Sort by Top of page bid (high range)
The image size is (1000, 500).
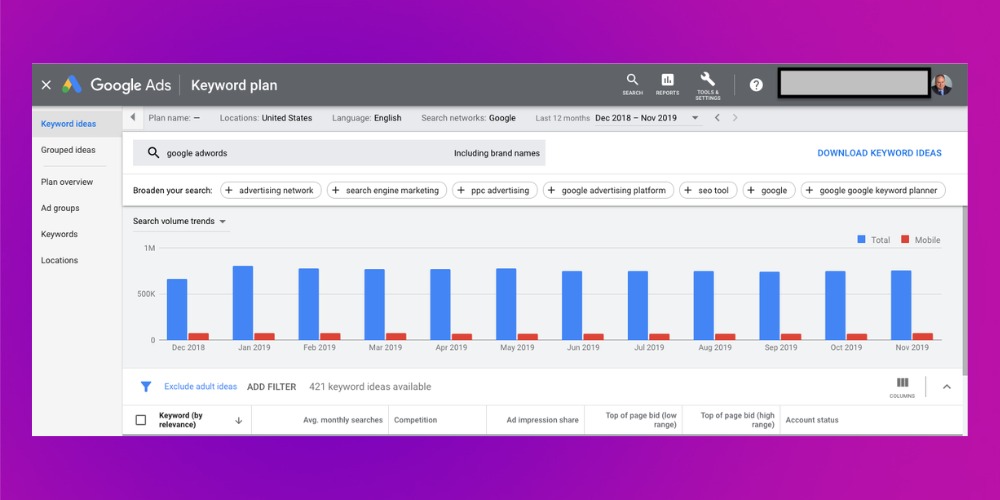[737, 420]
